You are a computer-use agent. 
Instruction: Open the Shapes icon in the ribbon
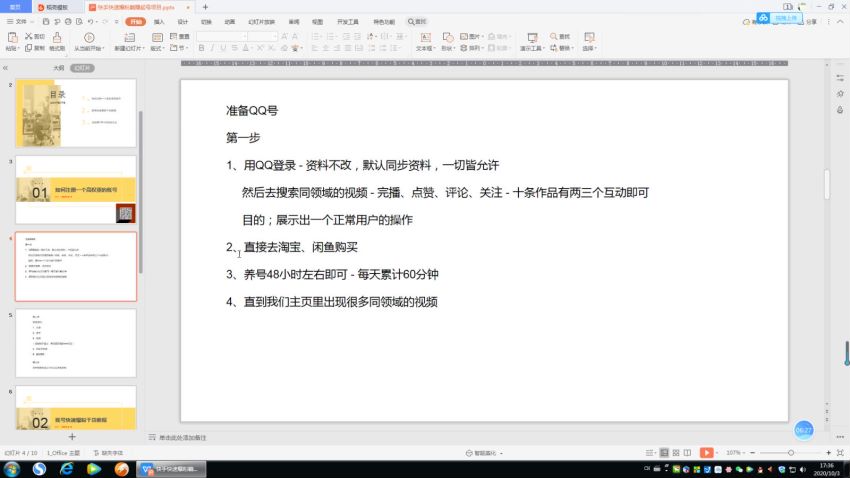(x=448, y=37)
